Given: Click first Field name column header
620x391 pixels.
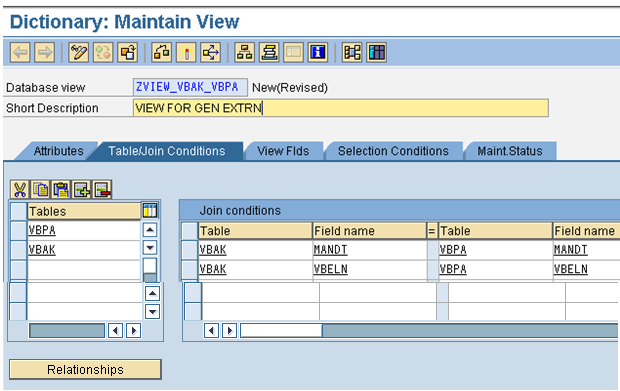Looking at the screenshot, I should click(369, 230).
